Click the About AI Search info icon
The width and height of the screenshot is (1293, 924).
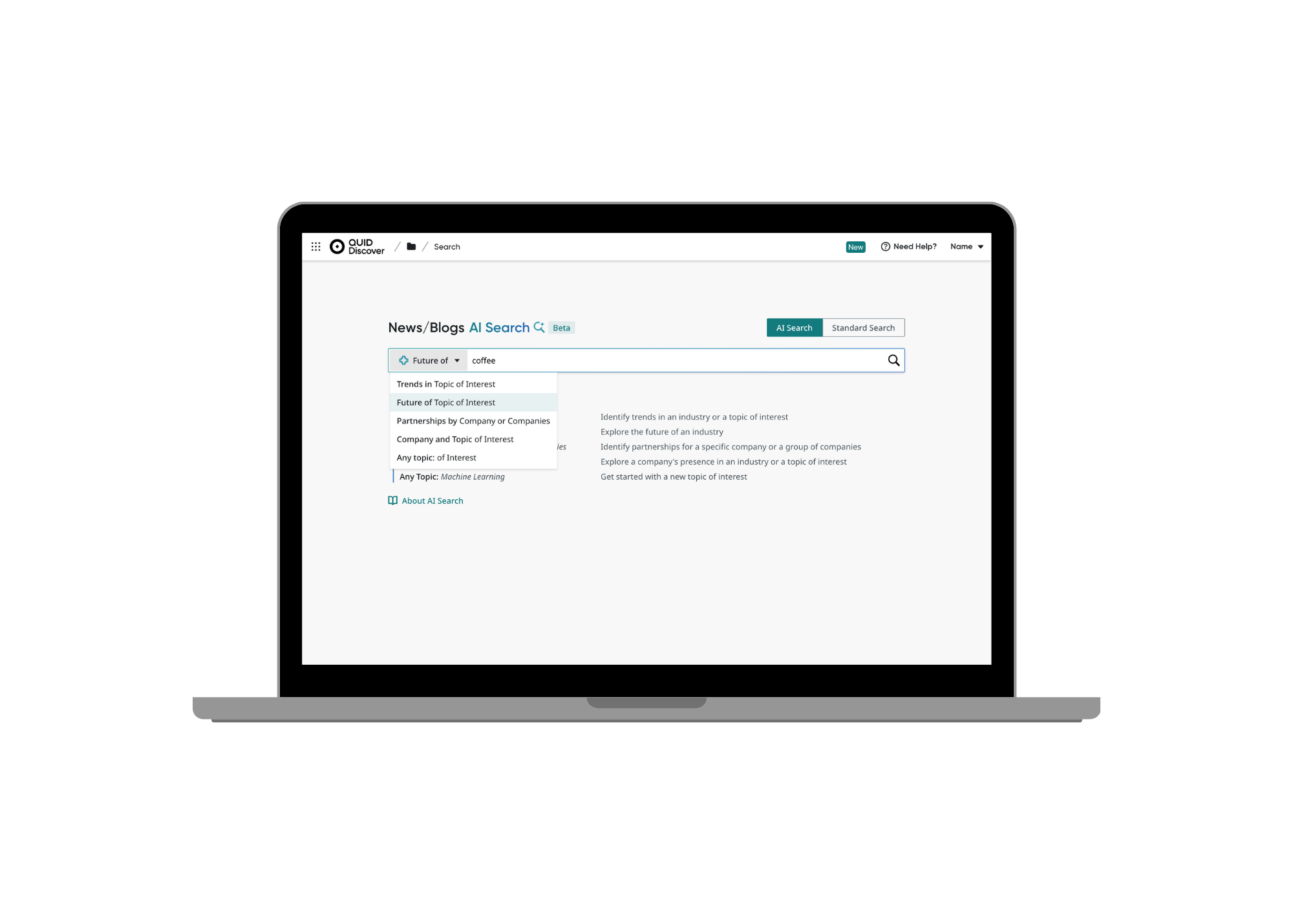coord(396,500)
